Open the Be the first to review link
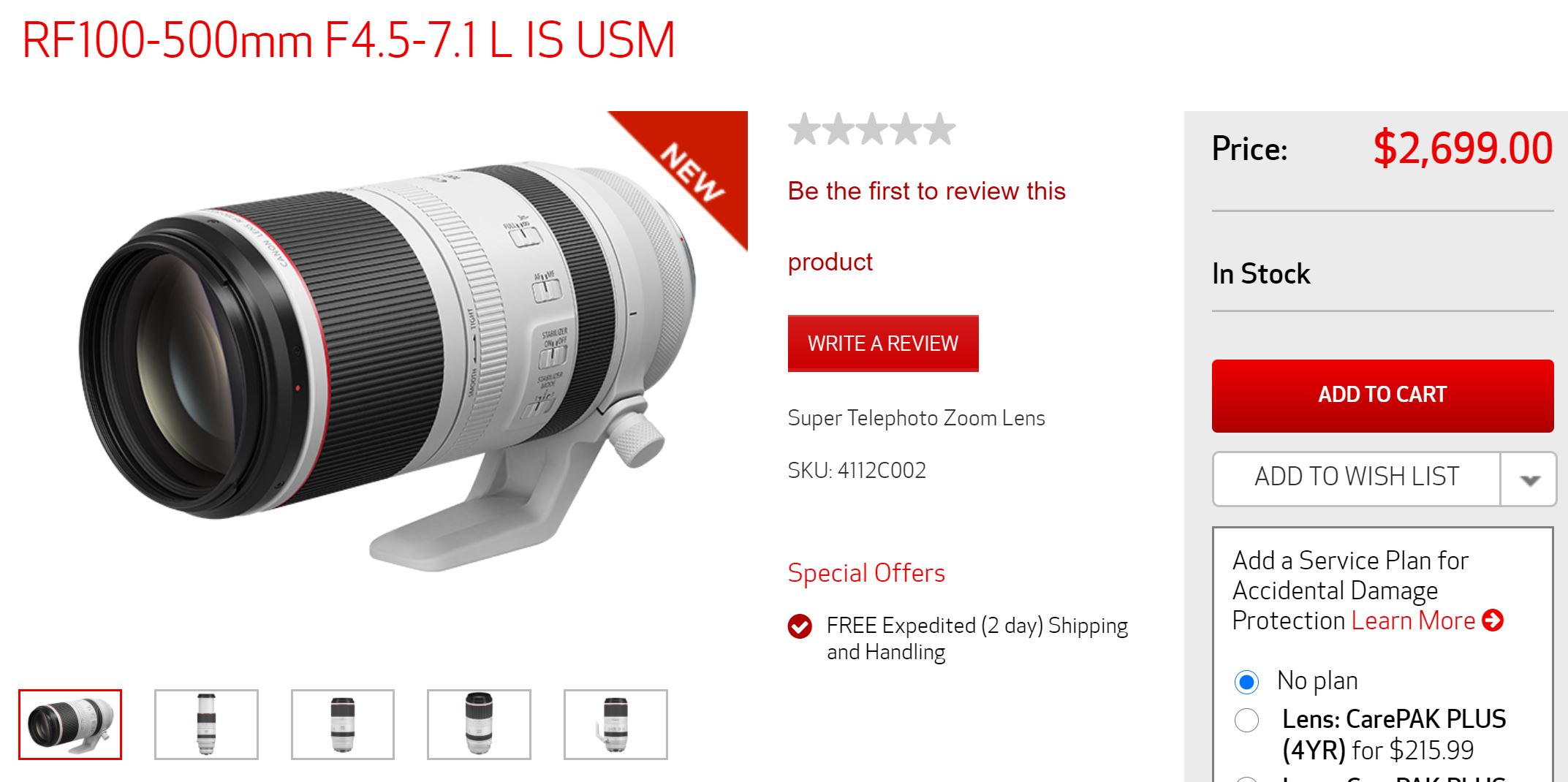Viewport: 1568px width, 782px height. pos(926,226)
